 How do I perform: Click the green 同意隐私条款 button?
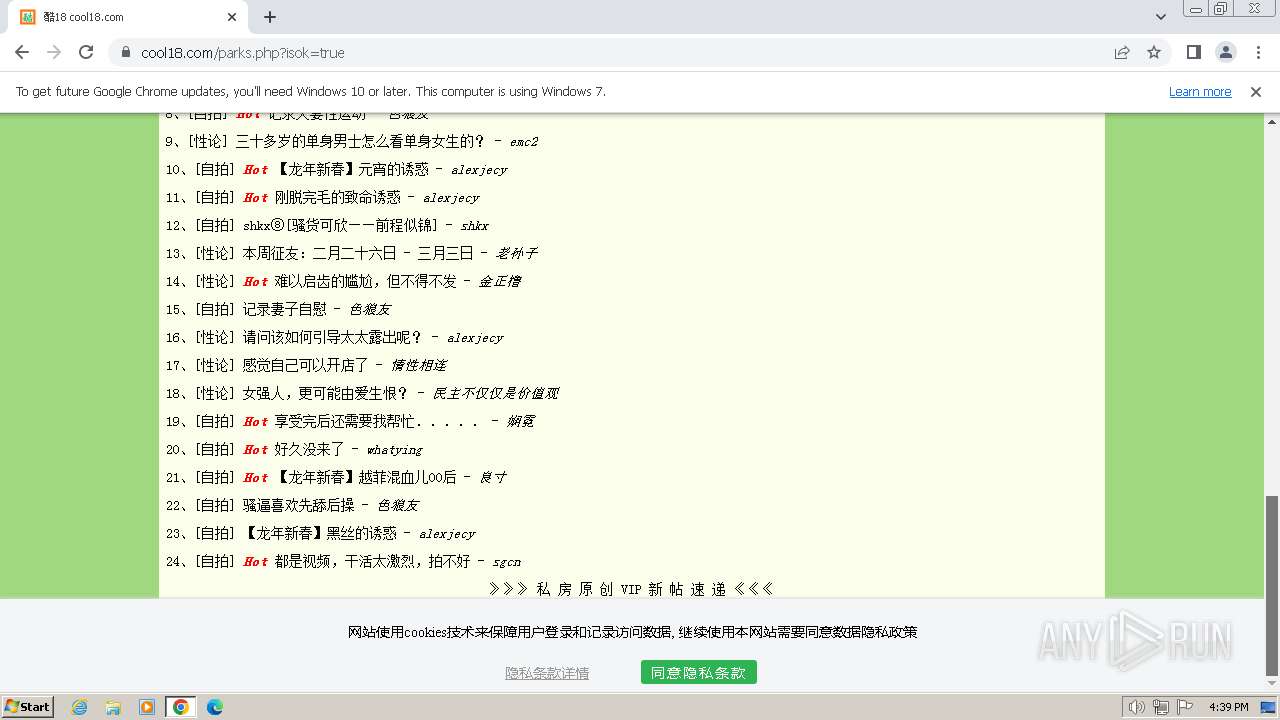click(699, 673)
